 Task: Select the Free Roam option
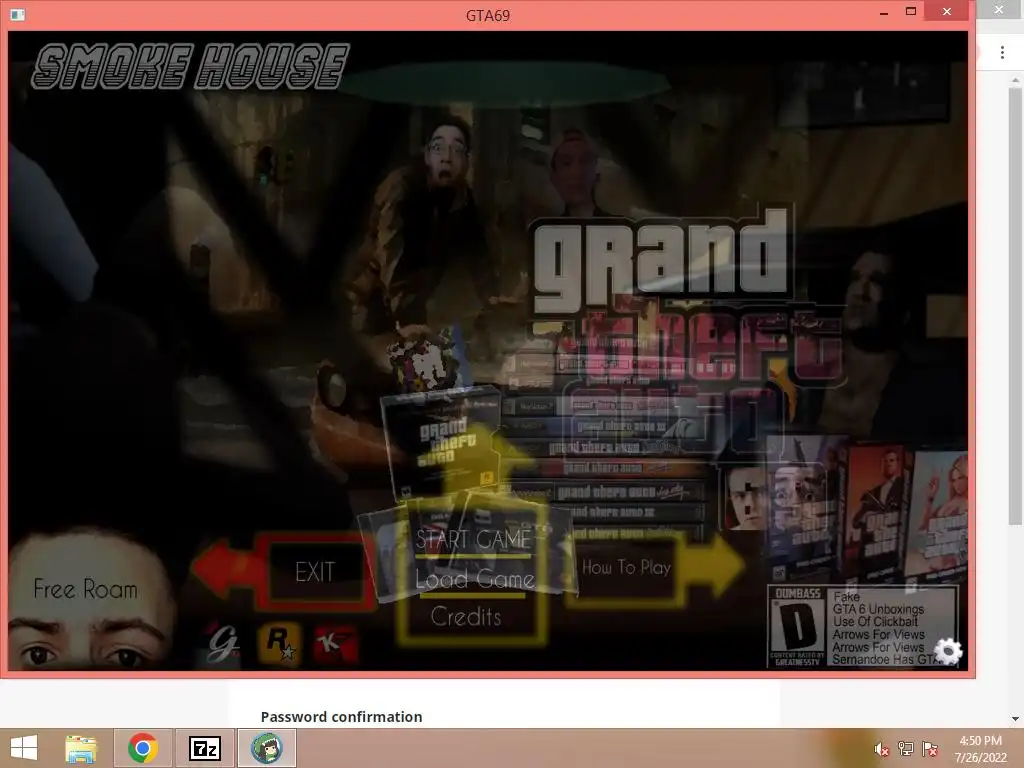pos(86,589)
